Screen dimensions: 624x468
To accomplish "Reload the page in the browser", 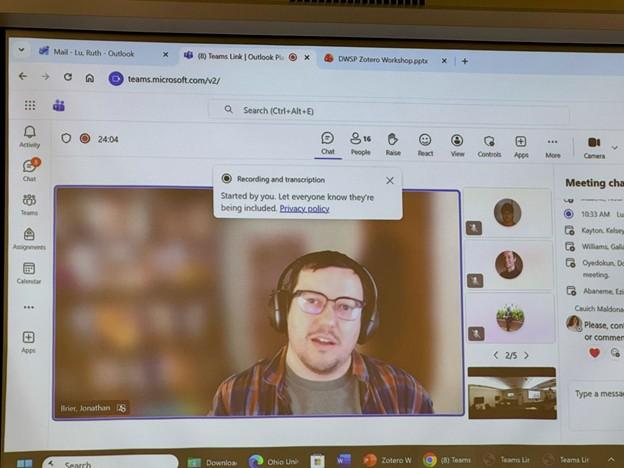I will click(68, 77).
